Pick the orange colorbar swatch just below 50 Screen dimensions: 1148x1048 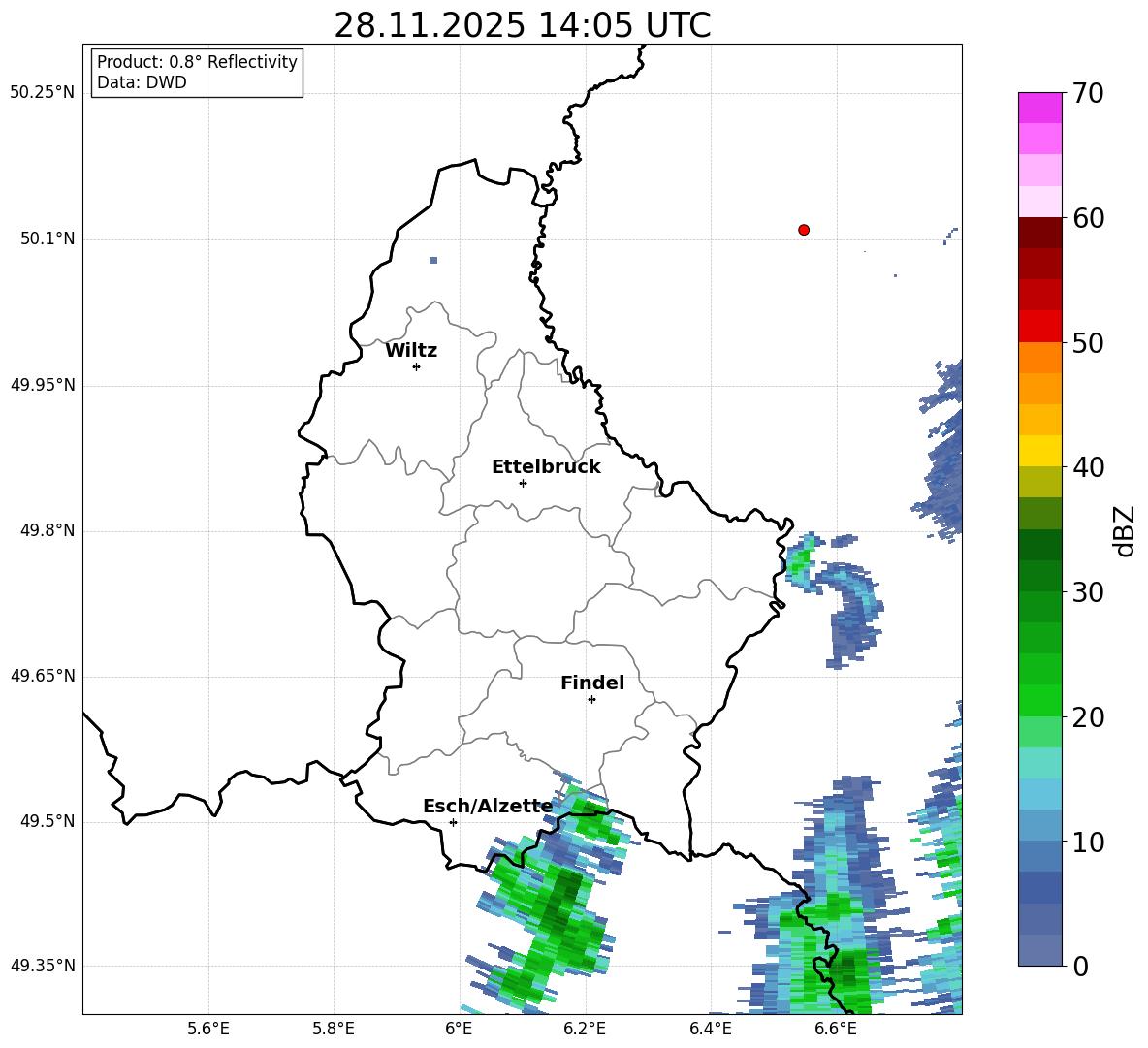[x=1039, y=357]
